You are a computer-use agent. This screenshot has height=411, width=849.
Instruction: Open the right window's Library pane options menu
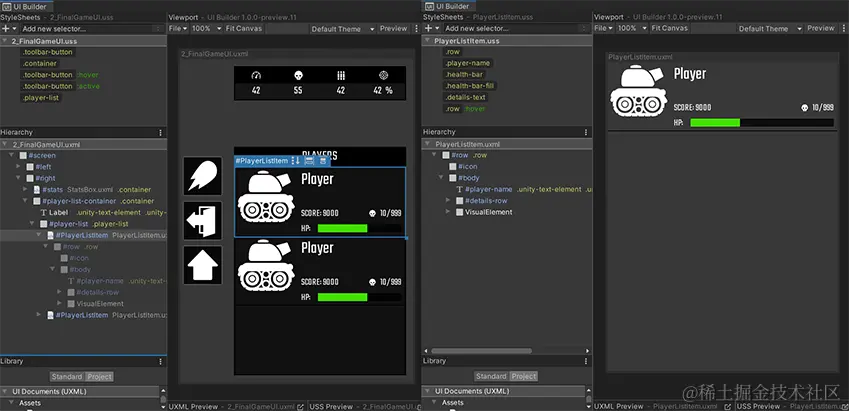[x=585, y=361]
